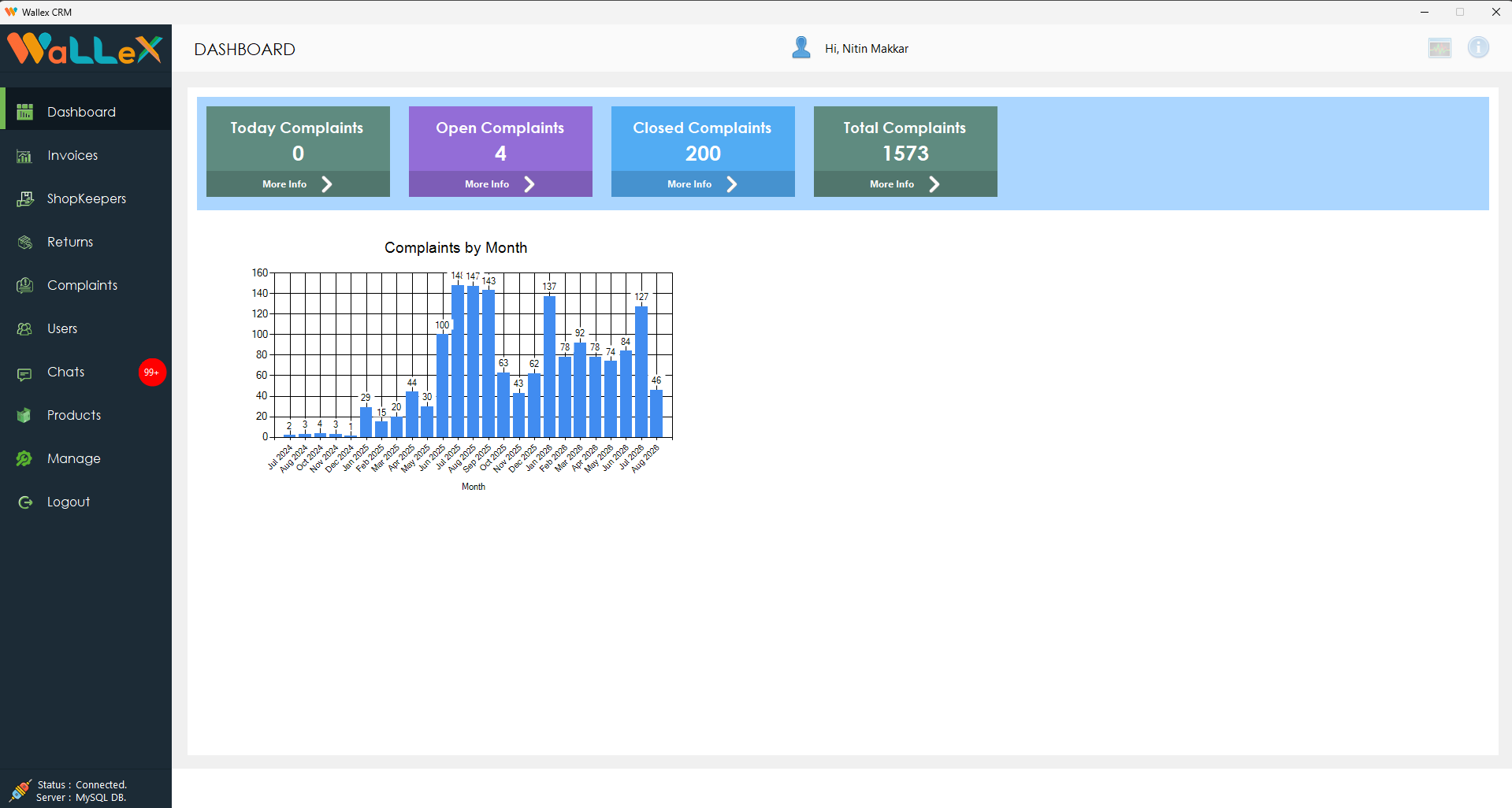Open the Users section
The width and height of the screenshot is (1512, 808).
86,328
